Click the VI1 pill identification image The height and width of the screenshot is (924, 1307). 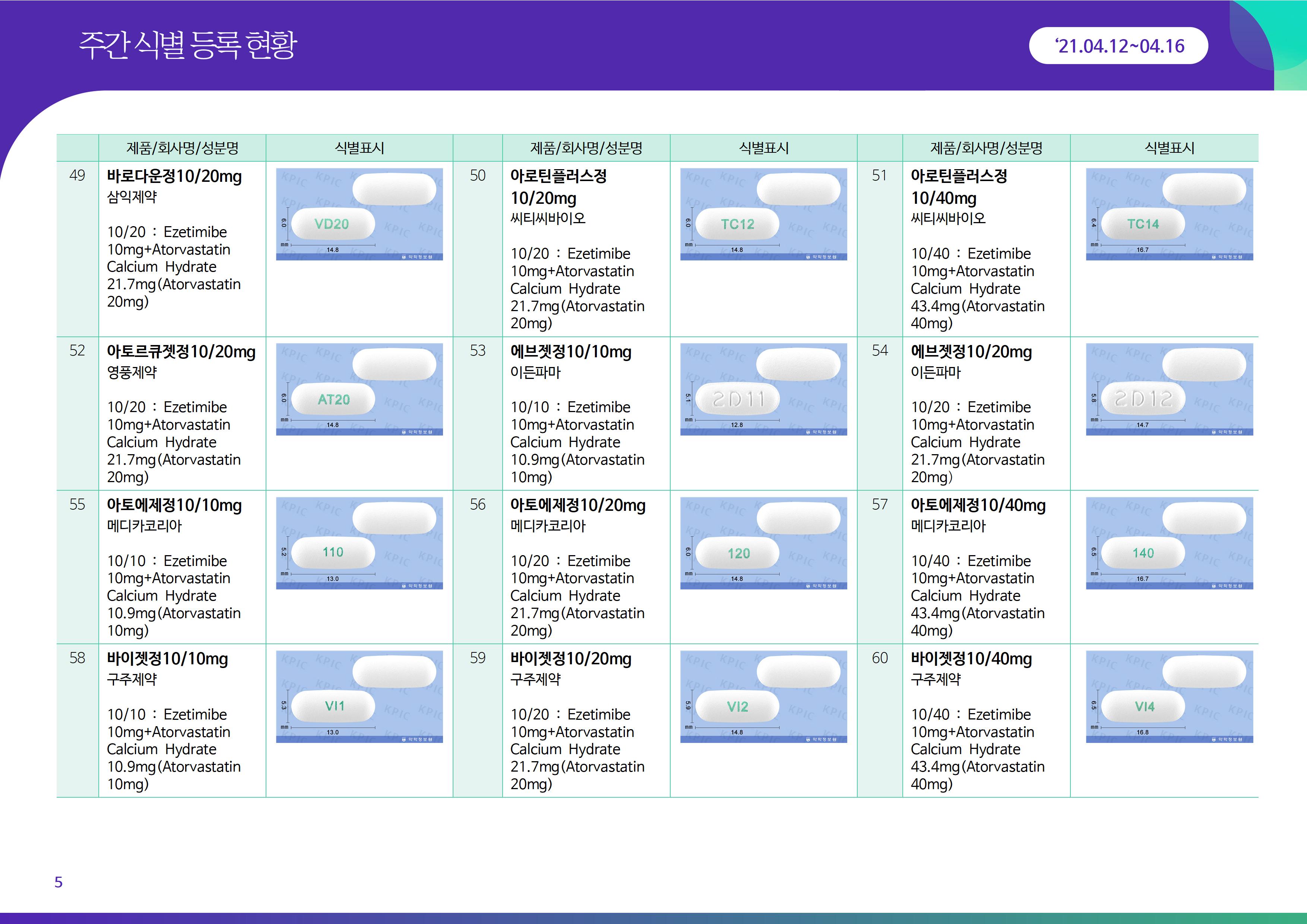coord(359,696)
